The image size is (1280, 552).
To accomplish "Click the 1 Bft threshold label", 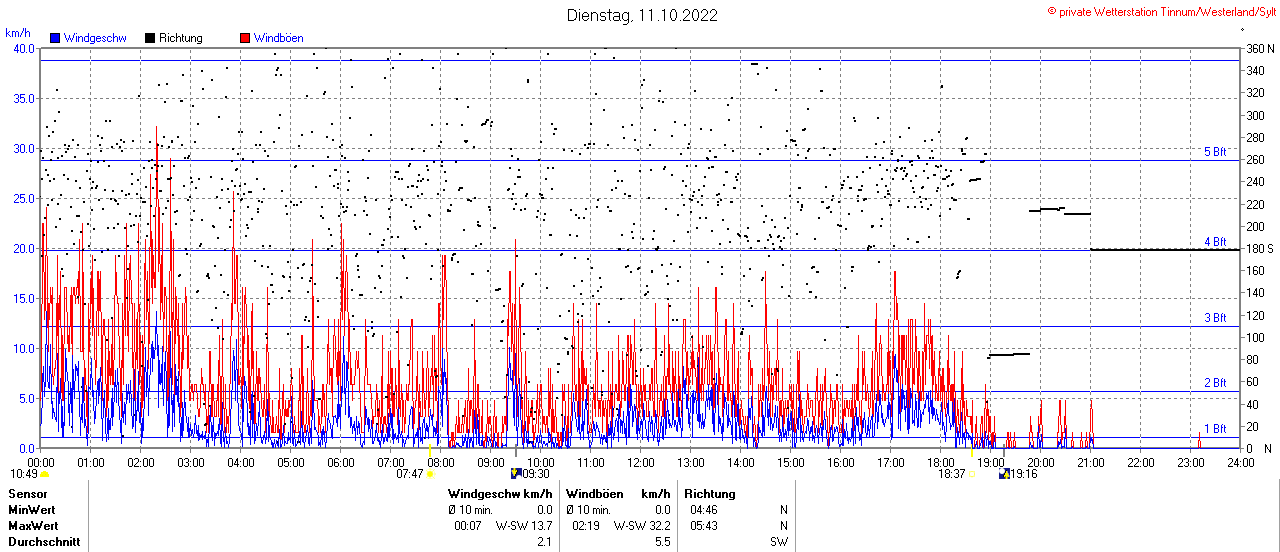I will coord(1215,429).
